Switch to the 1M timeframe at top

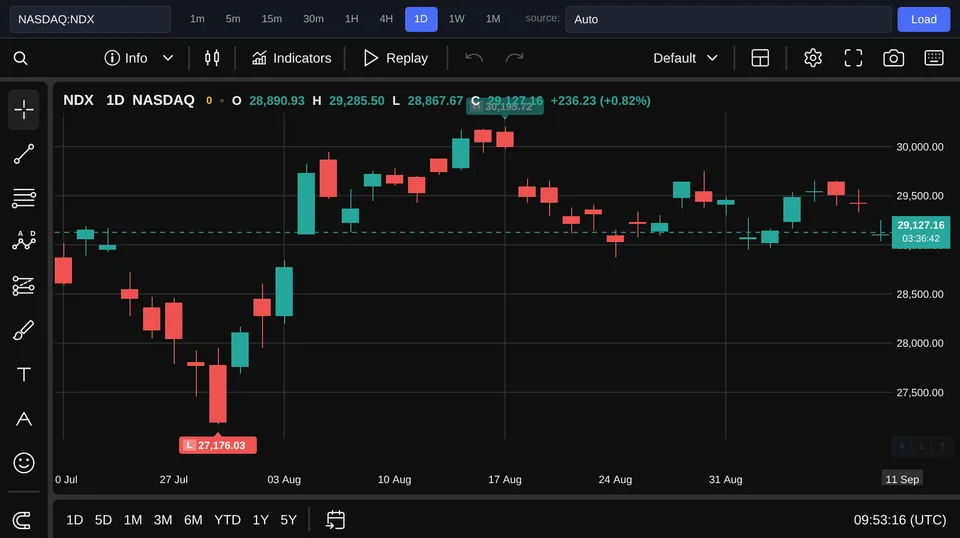[493, 19]
